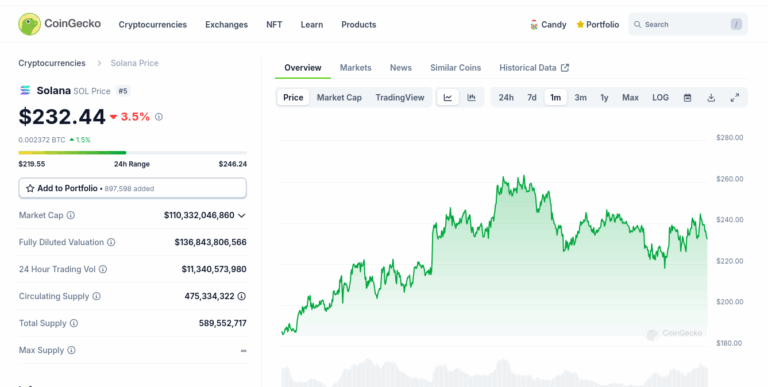The width and height of the screenshot is (768, 387).
Task: Expand chart to fullscreen
Action: 735,97
